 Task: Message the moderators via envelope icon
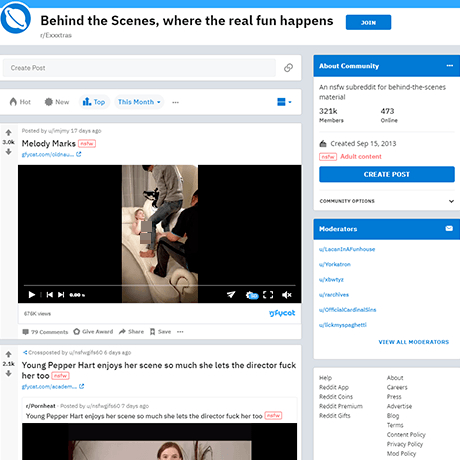[x=449, y=229]
